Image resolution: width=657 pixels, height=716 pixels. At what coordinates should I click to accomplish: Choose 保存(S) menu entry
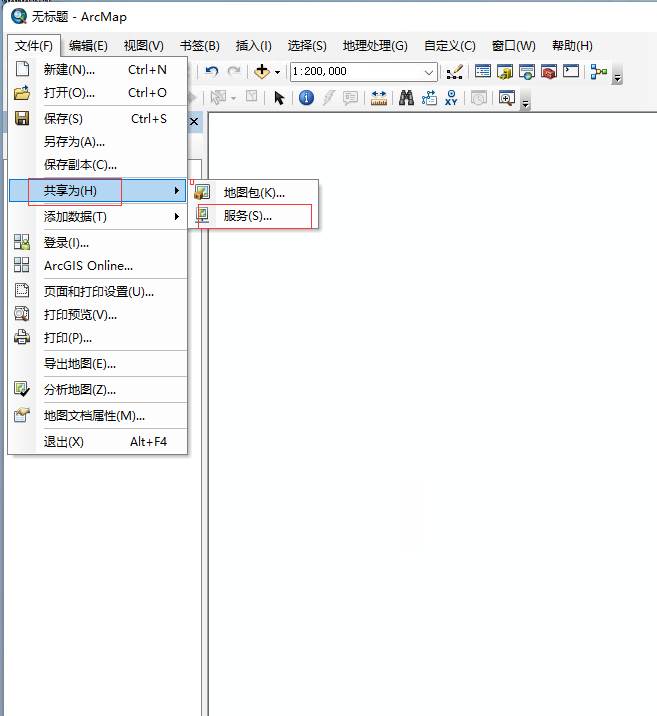(x=98, y=119)
